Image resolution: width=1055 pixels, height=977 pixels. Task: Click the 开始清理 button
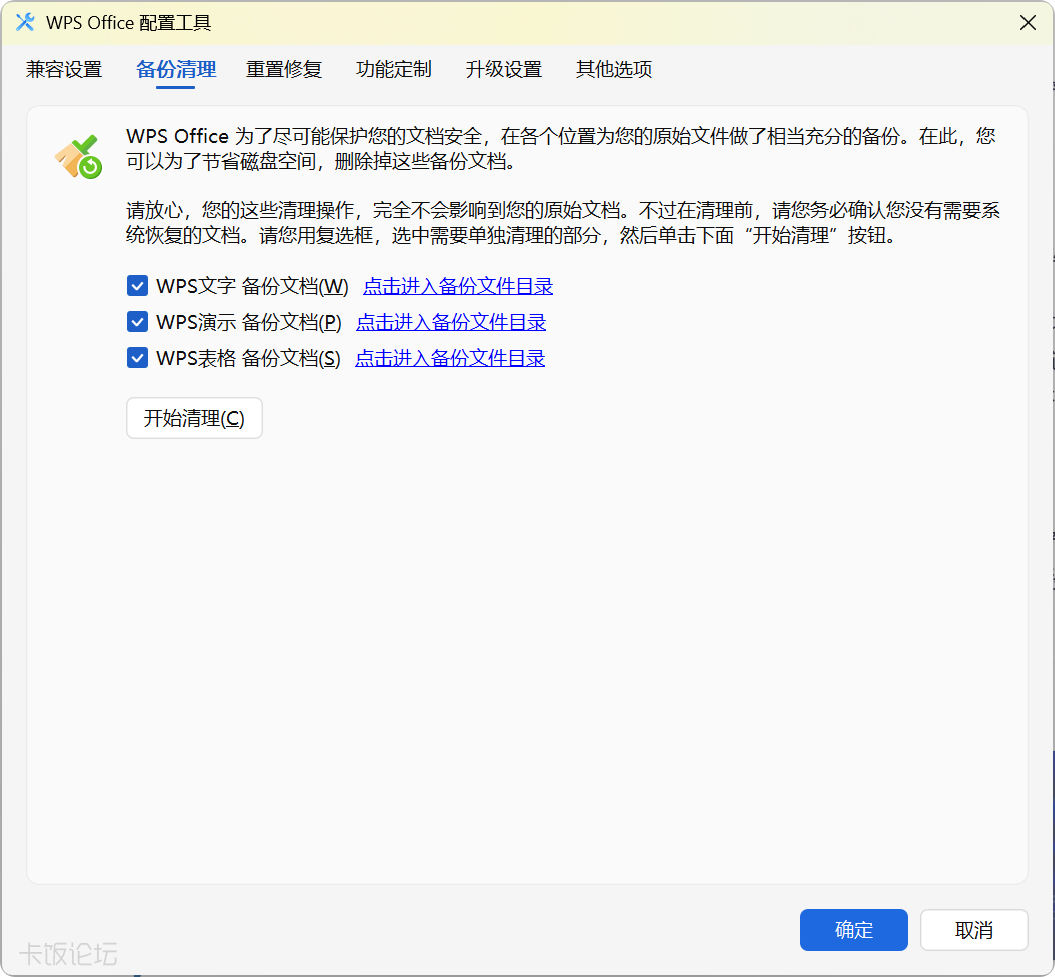pyautogui.click(x=194, y=418)
